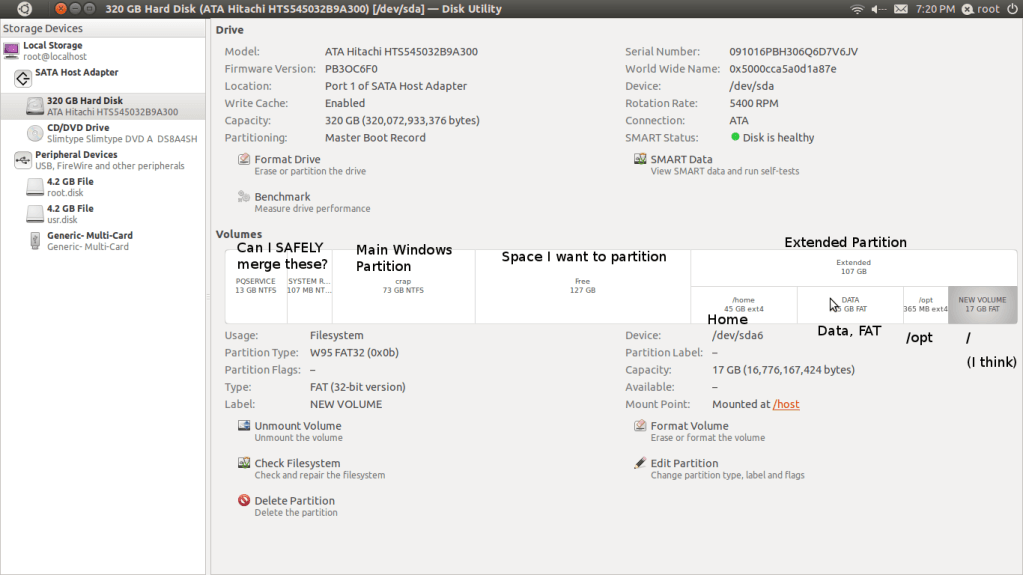Screen dimensions: 1023x575
Task: Select the root.disk 4.2 GB file
Action: tap(70, 187)
